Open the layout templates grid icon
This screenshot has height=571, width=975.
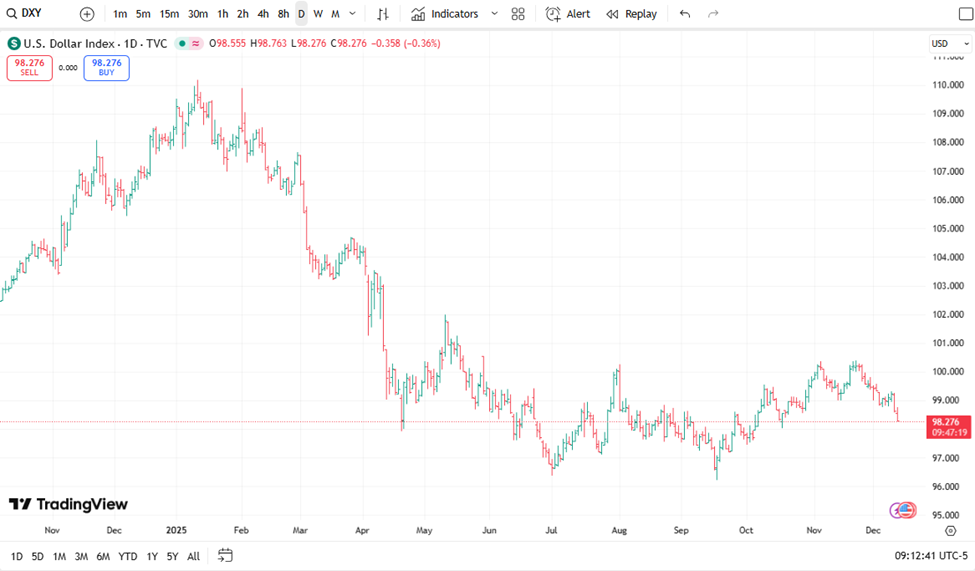click(x=518, y=14)
